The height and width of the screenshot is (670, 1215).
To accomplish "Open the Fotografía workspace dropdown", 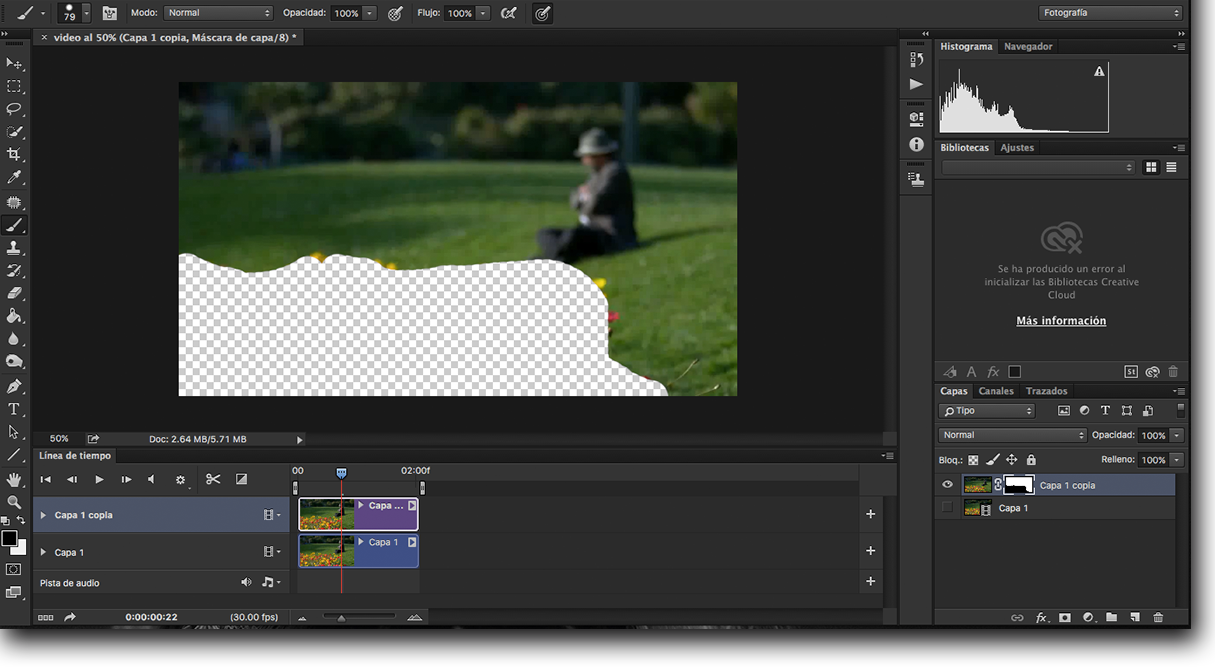I will pyautogui.click(x=1110, y=13).
